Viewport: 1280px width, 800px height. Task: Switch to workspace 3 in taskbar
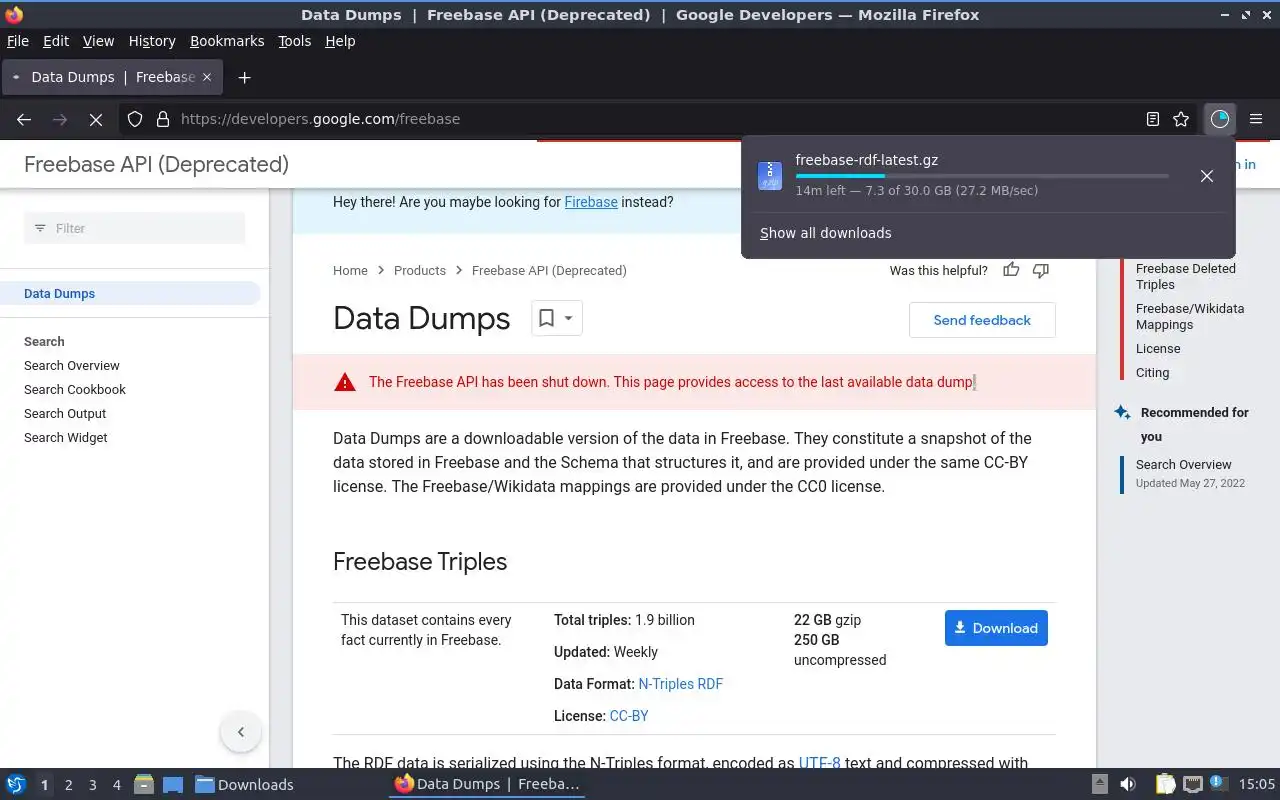click(x=93, y=785)
